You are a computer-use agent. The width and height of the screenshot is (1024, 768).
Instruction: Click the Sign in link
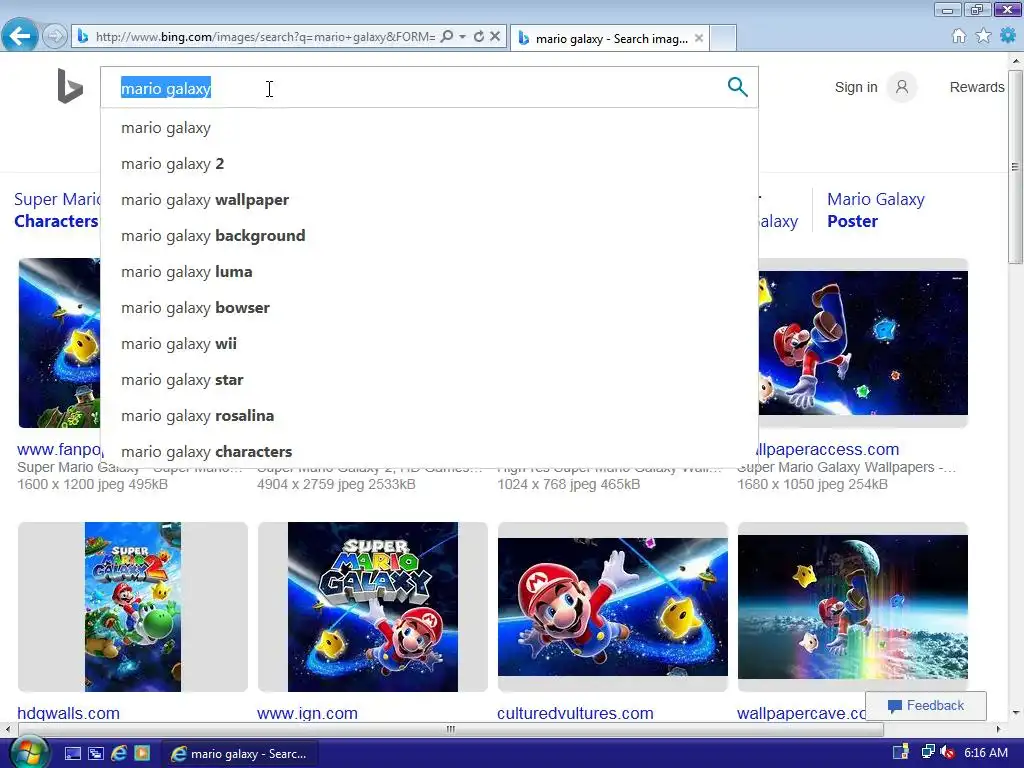(x=856, y=88)
